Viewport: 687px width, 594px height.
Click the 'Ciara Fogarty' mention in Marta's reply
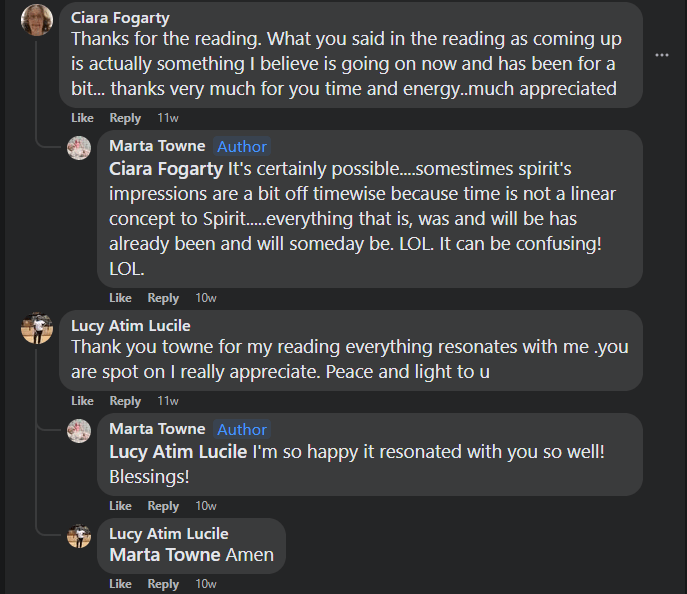click(x=166, y=167)
